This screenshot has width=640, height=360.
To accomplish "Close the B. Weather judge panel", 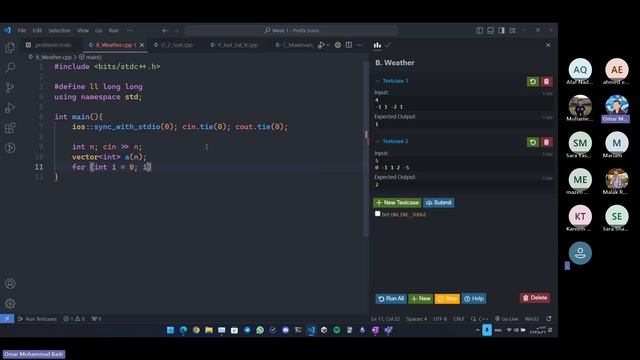I will click(548, 45).
